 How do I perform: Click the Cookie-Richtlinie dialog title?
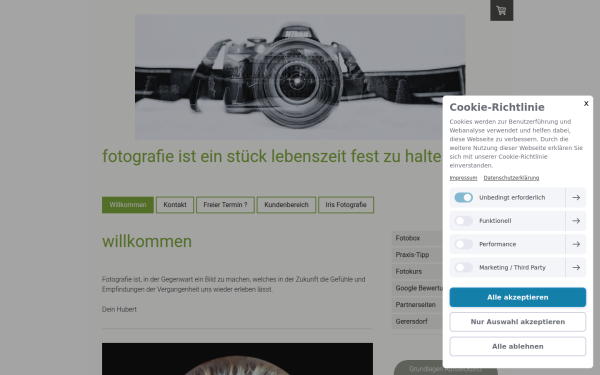coord(497,107)
